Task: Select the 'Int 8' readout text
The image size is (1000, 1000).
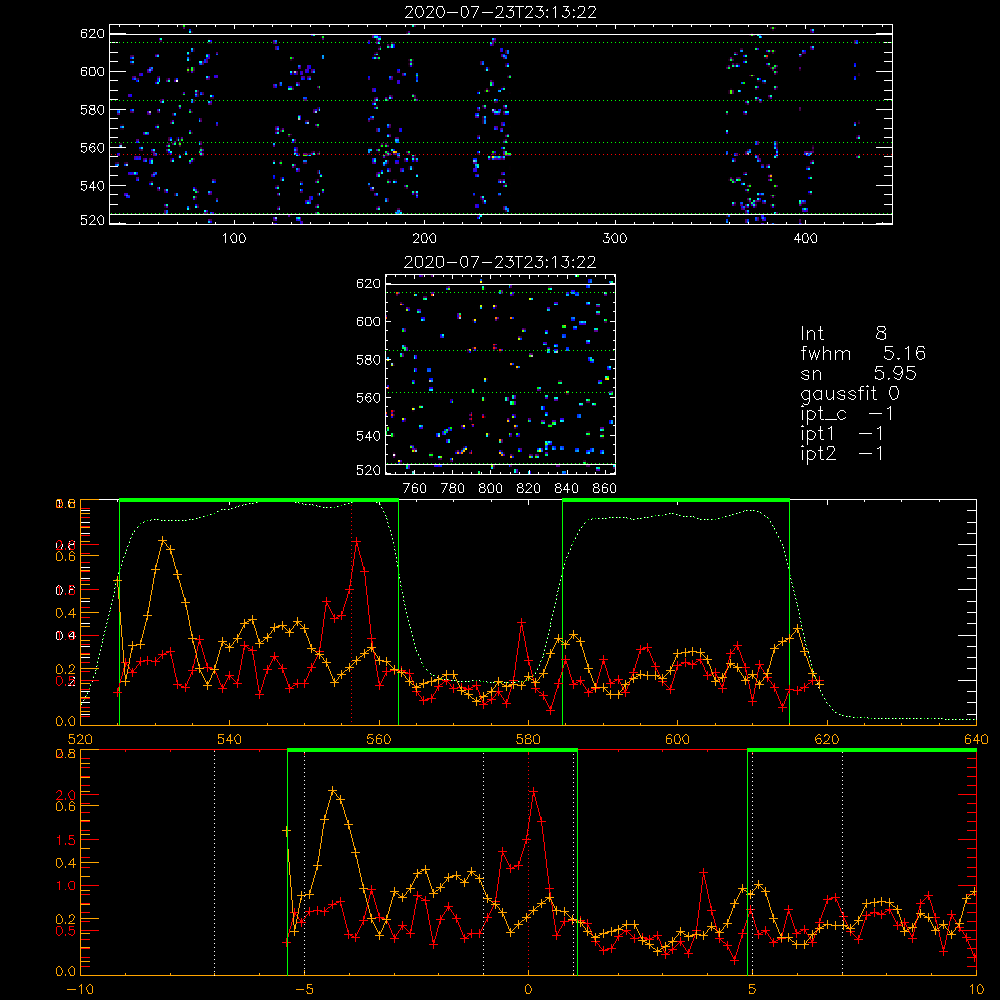Action: pyautogui.click(x=843, y=334)
